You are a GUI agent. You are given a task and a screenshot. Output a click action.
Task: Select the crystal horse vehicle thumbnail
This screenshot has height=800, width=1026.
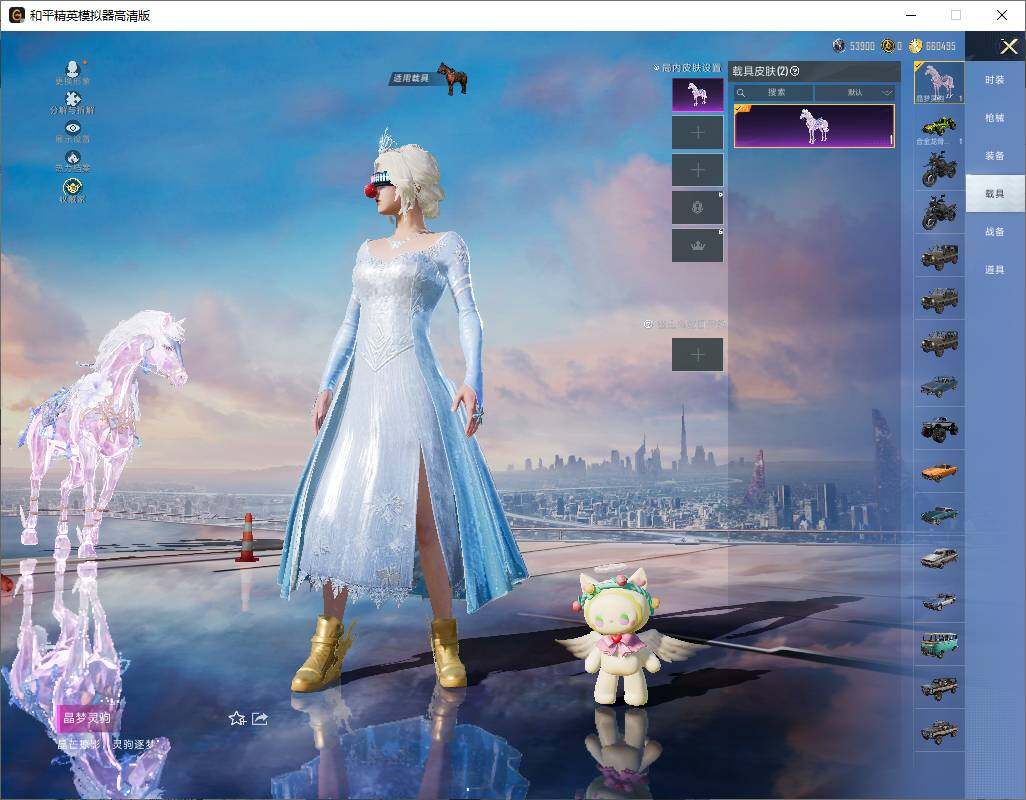coord(939,82)
